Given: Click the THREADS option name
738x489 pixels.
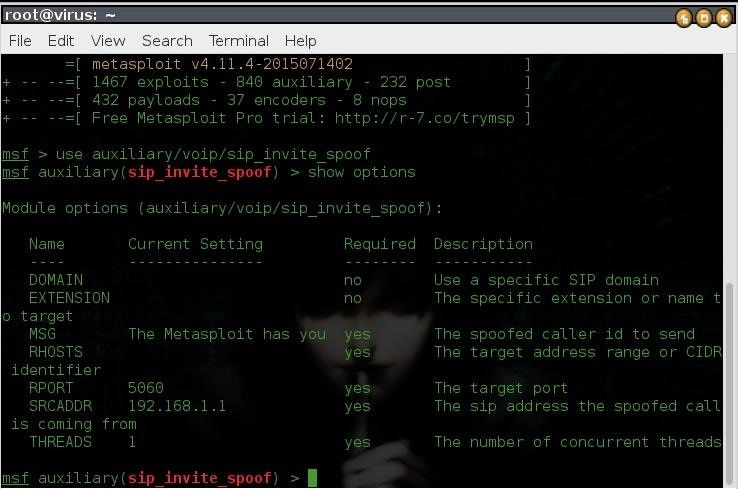Looking at the screenshot, I should (60, 442).
